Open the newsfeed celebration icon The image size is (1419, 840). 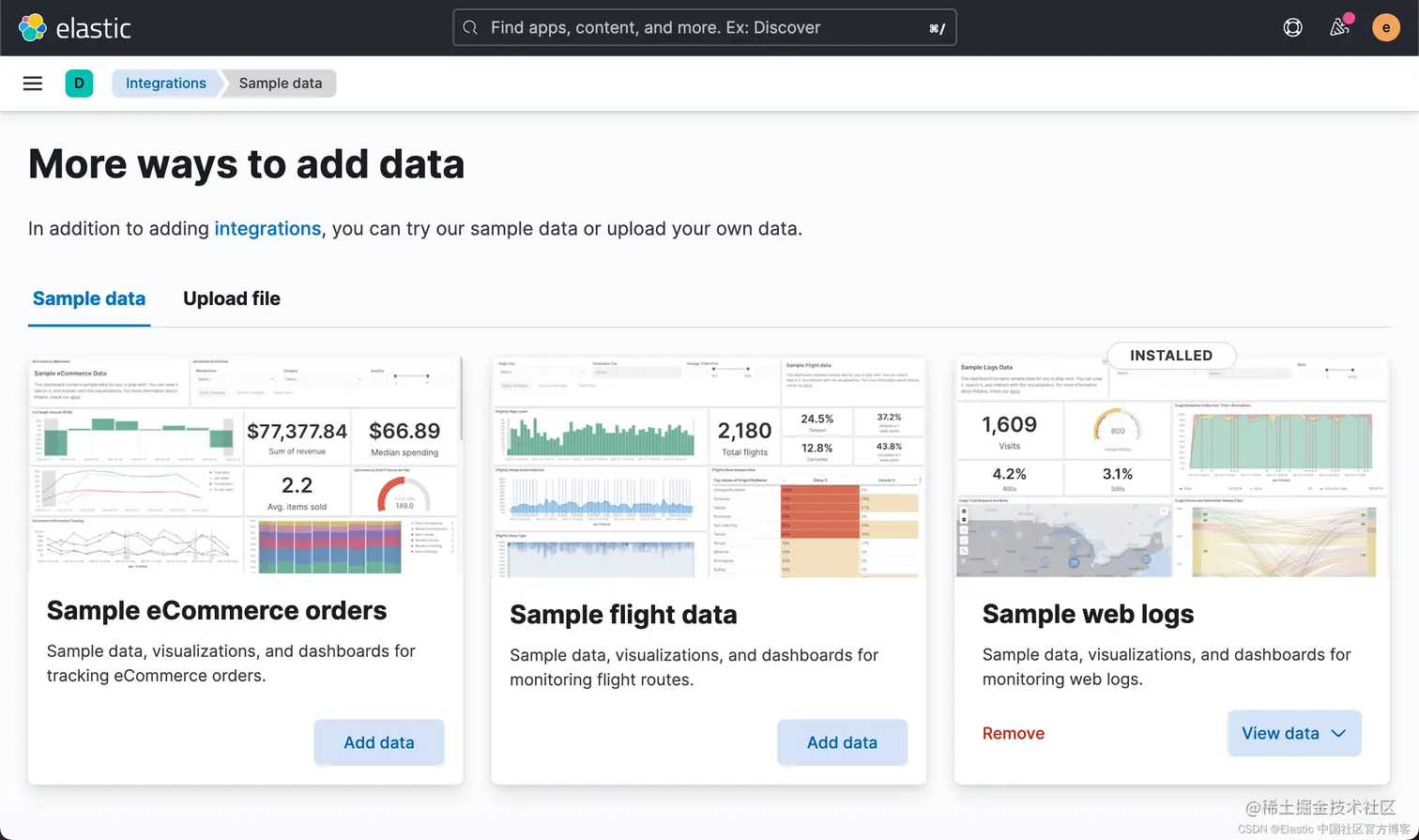click(x=1340, y=27)
